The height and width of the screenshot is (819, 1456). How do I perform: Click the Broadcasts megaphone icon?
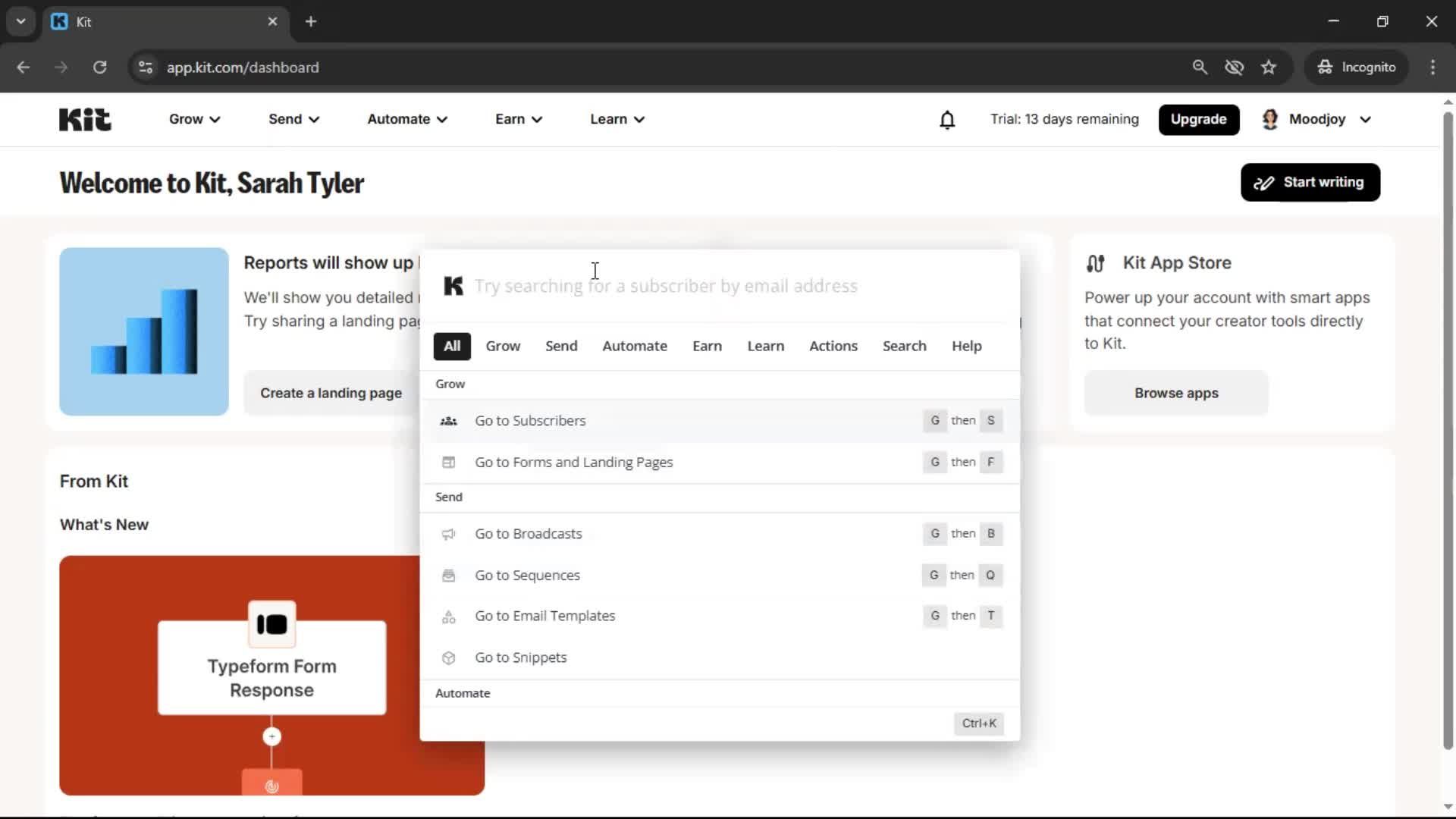[x=448, y=534]
